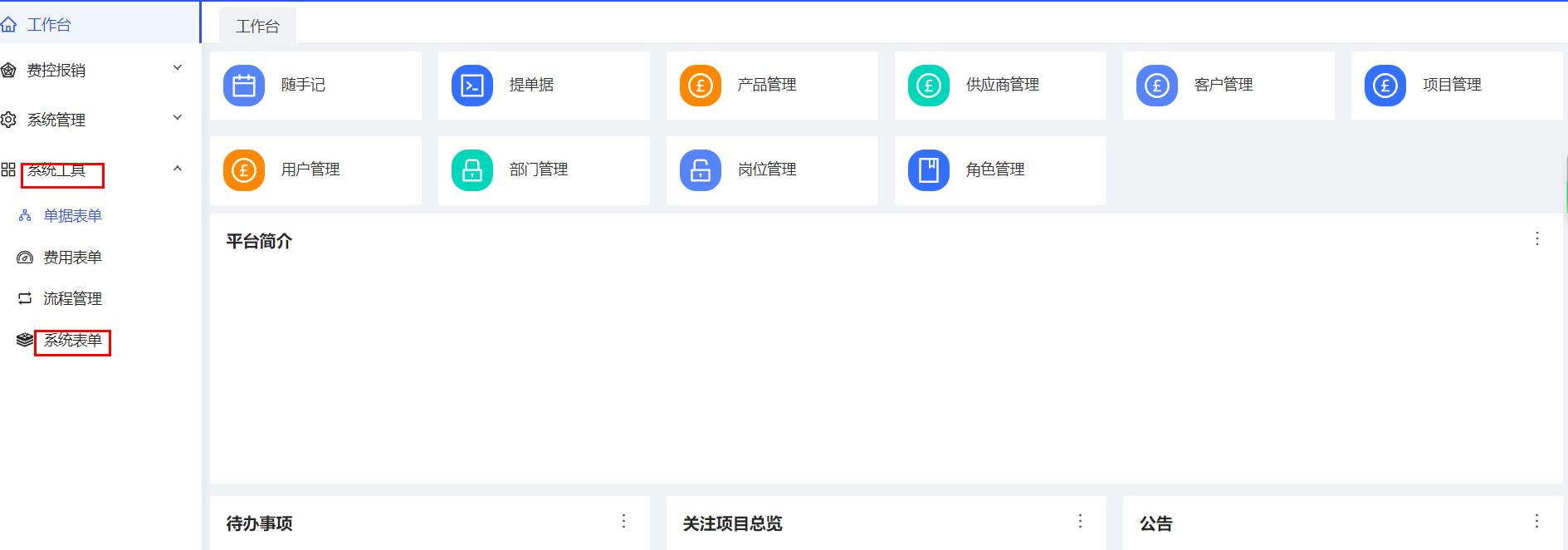This screenshot has width=1568, height=550.
Task: Open the 提单据 shortcut card
Action: pos(544,86)
